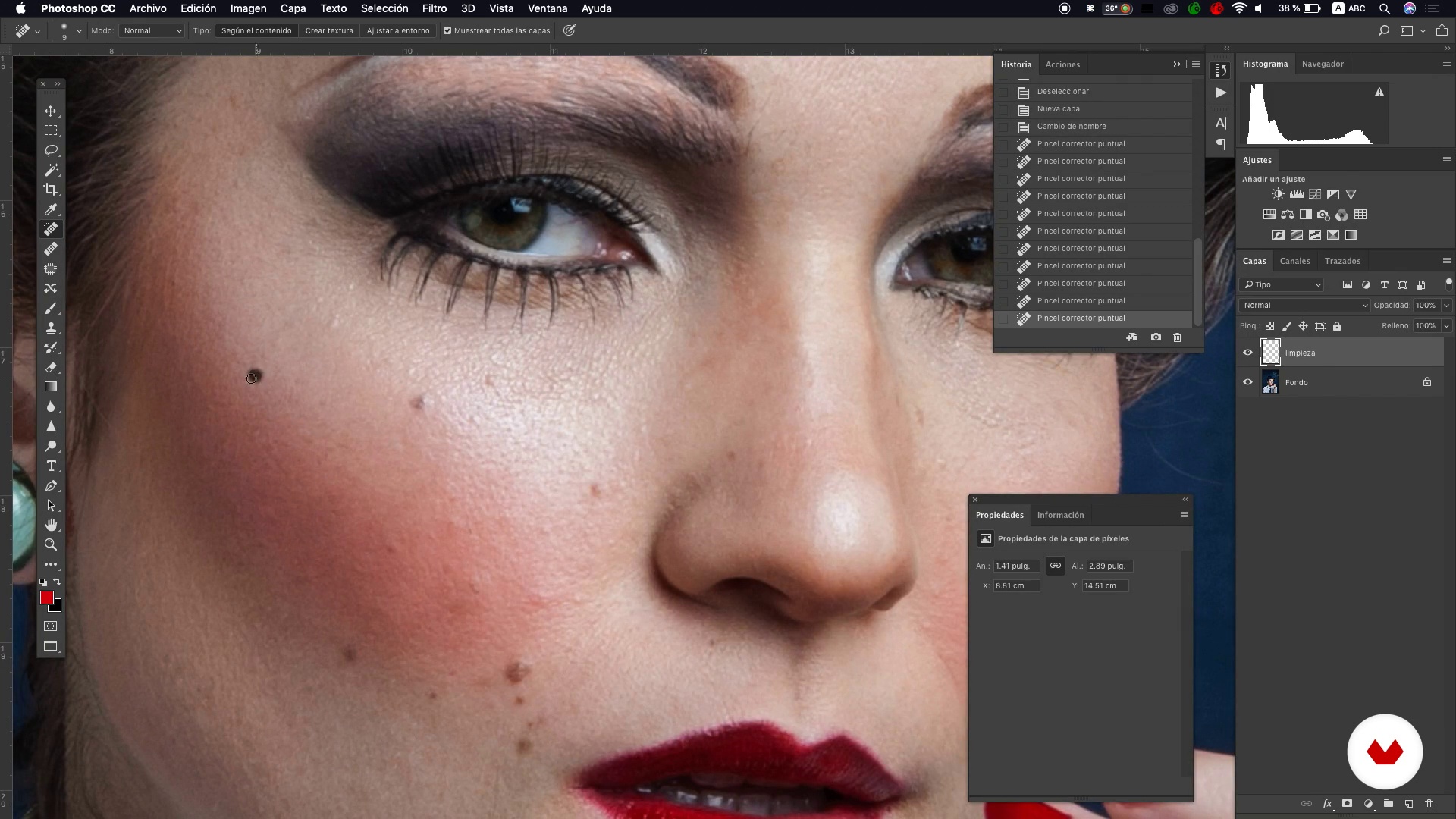Swap foreground and background colors

57,582
